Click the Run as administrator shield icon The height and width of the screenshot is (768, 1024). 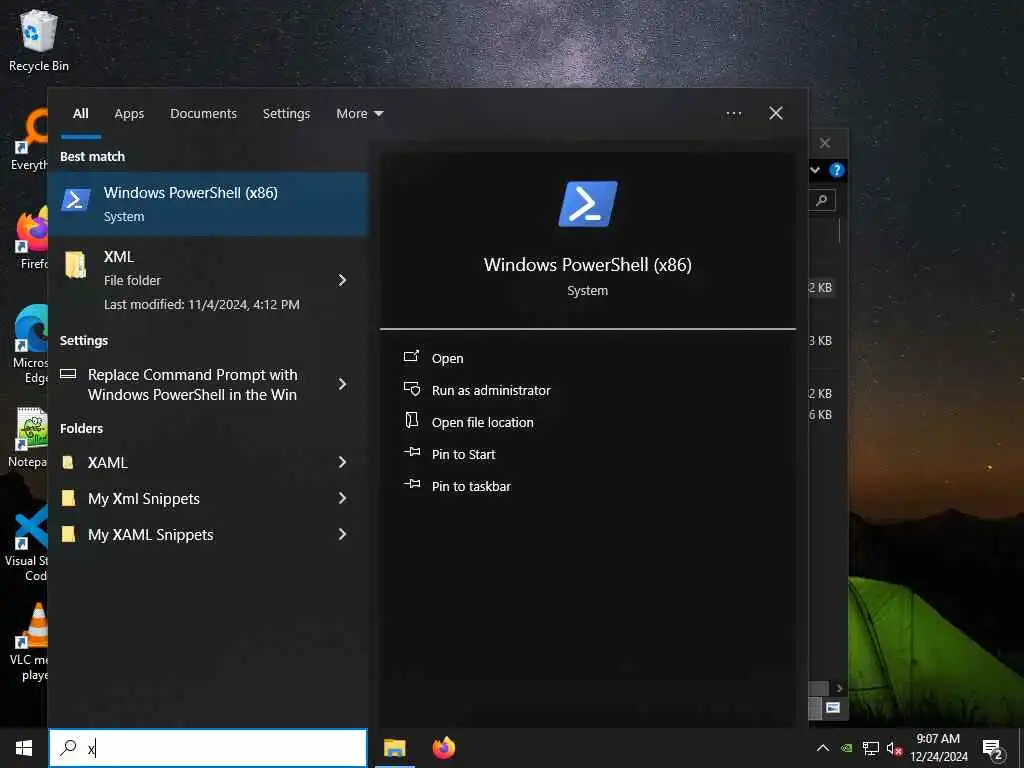point(411,389)
